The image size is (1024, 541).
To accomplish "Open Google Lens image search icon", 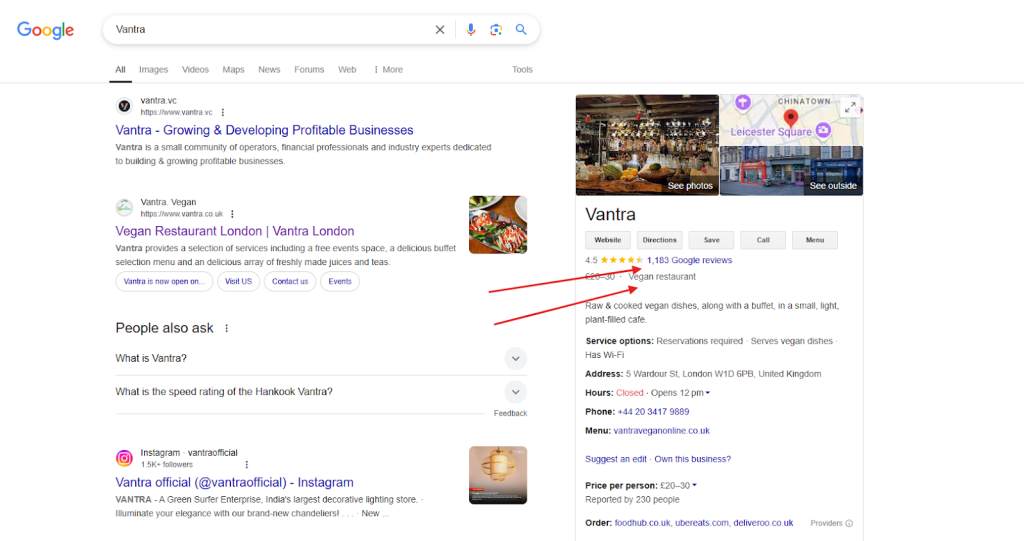I will point(496,30).
